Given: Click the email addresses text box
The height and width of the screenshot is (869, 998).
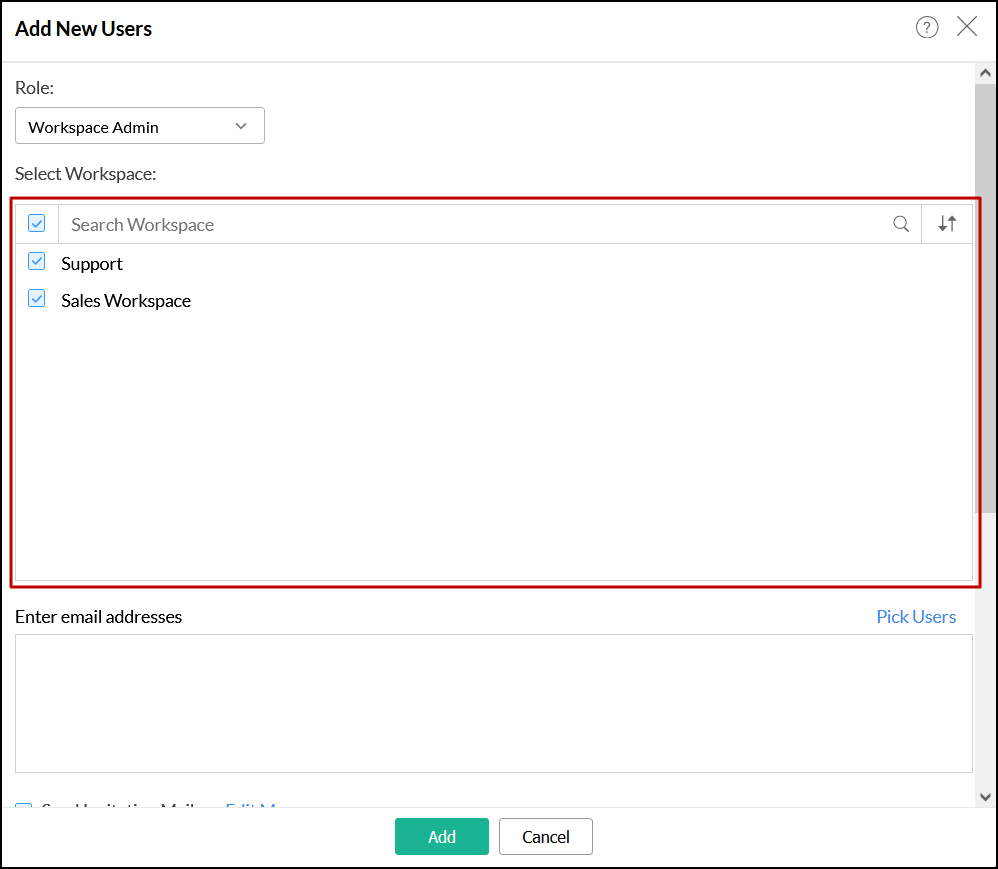Looking at the screenshot, I should tap(493, 703).
